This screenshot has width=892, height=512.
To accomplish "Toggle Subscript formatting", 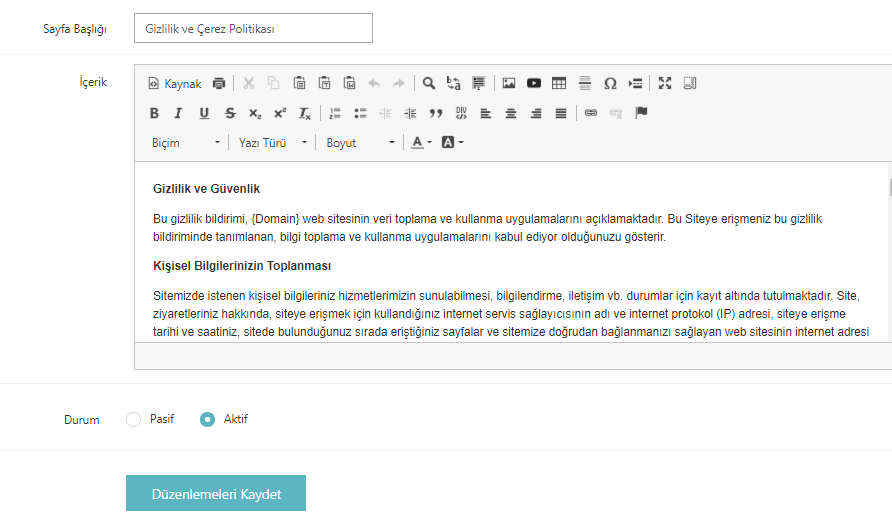I will 255,113.
